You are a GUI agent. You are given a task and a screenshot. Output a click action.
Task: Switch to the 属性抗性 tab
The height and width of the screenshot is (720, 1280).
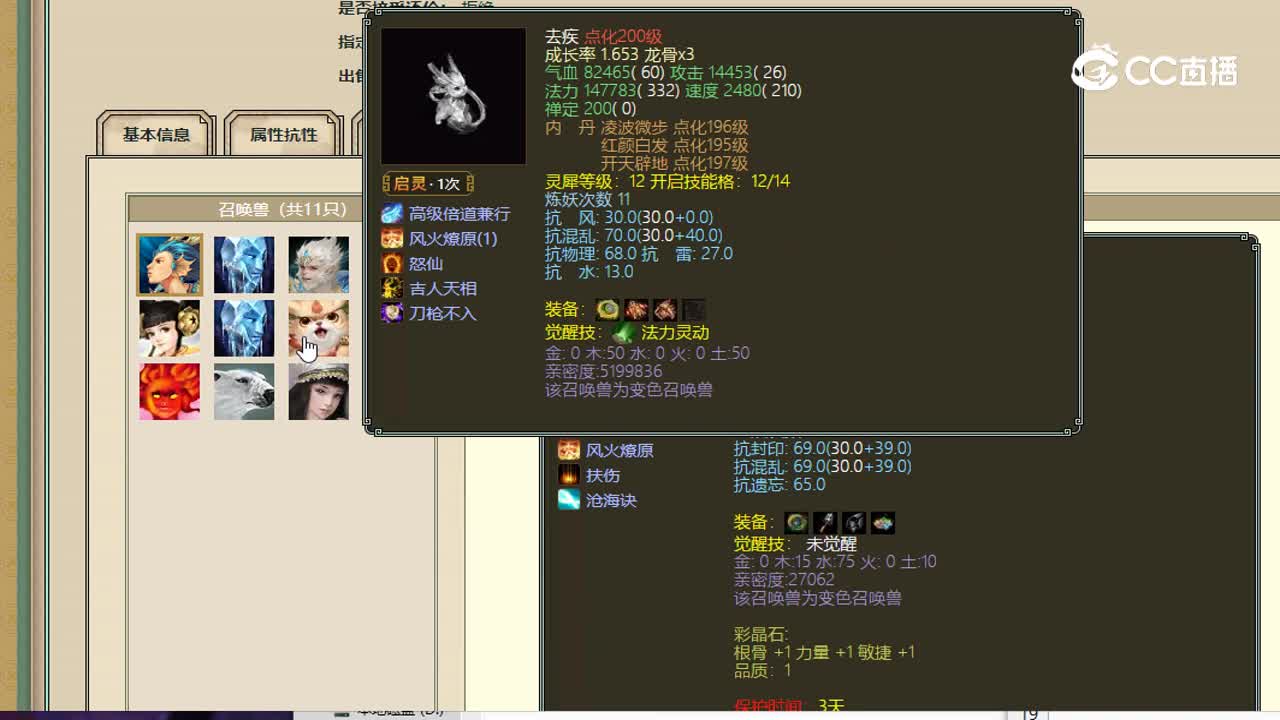tap(284, 134)
